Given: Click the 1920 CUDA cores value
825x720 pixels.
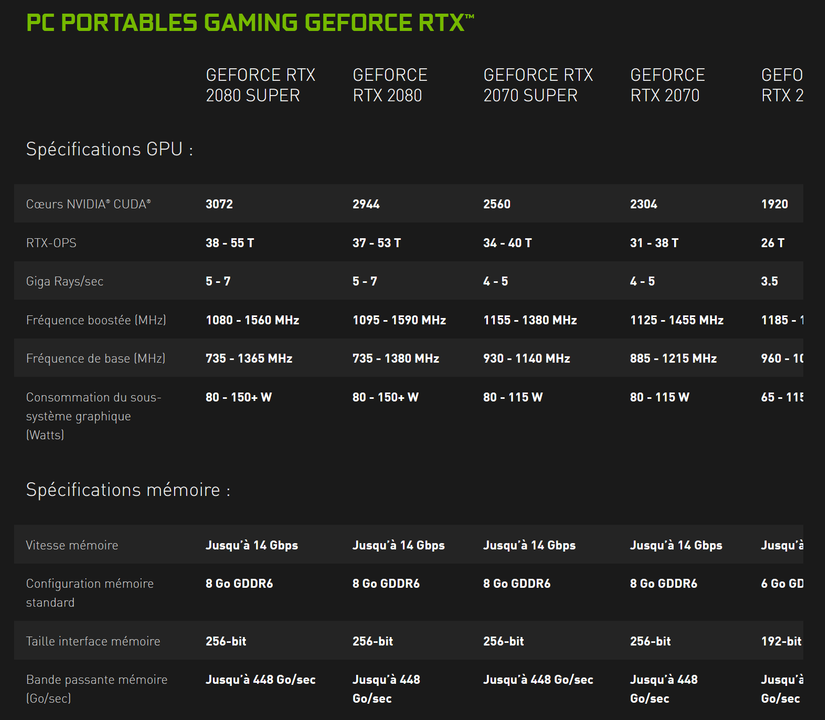Looking at the screenshot, I should (774, 204).
